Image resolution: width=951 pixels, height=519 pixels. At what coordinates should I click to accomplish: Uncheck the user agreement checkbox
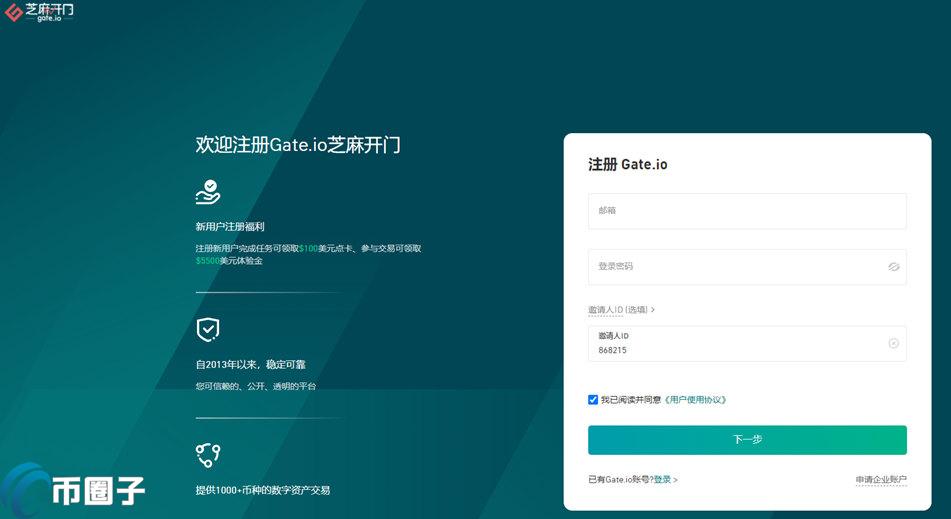coord(593,400)
